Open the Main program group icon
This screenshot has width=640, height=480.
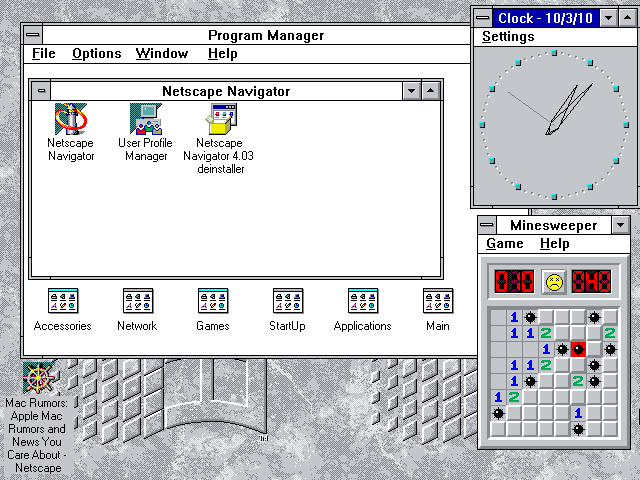tap(438, 301)
